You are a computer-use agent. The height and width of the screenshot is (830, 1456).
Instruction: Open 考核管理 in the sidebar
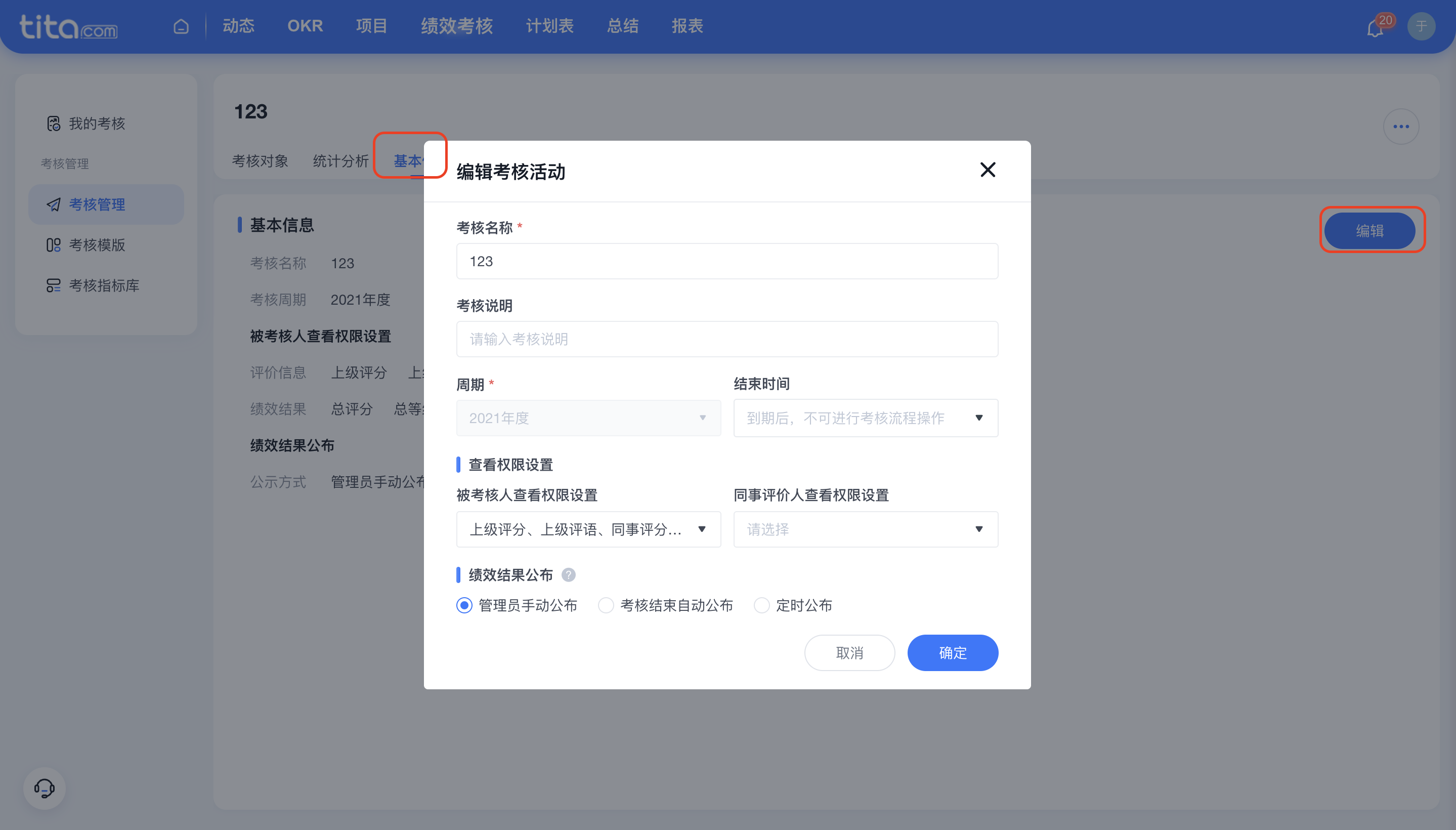(107, 204)
